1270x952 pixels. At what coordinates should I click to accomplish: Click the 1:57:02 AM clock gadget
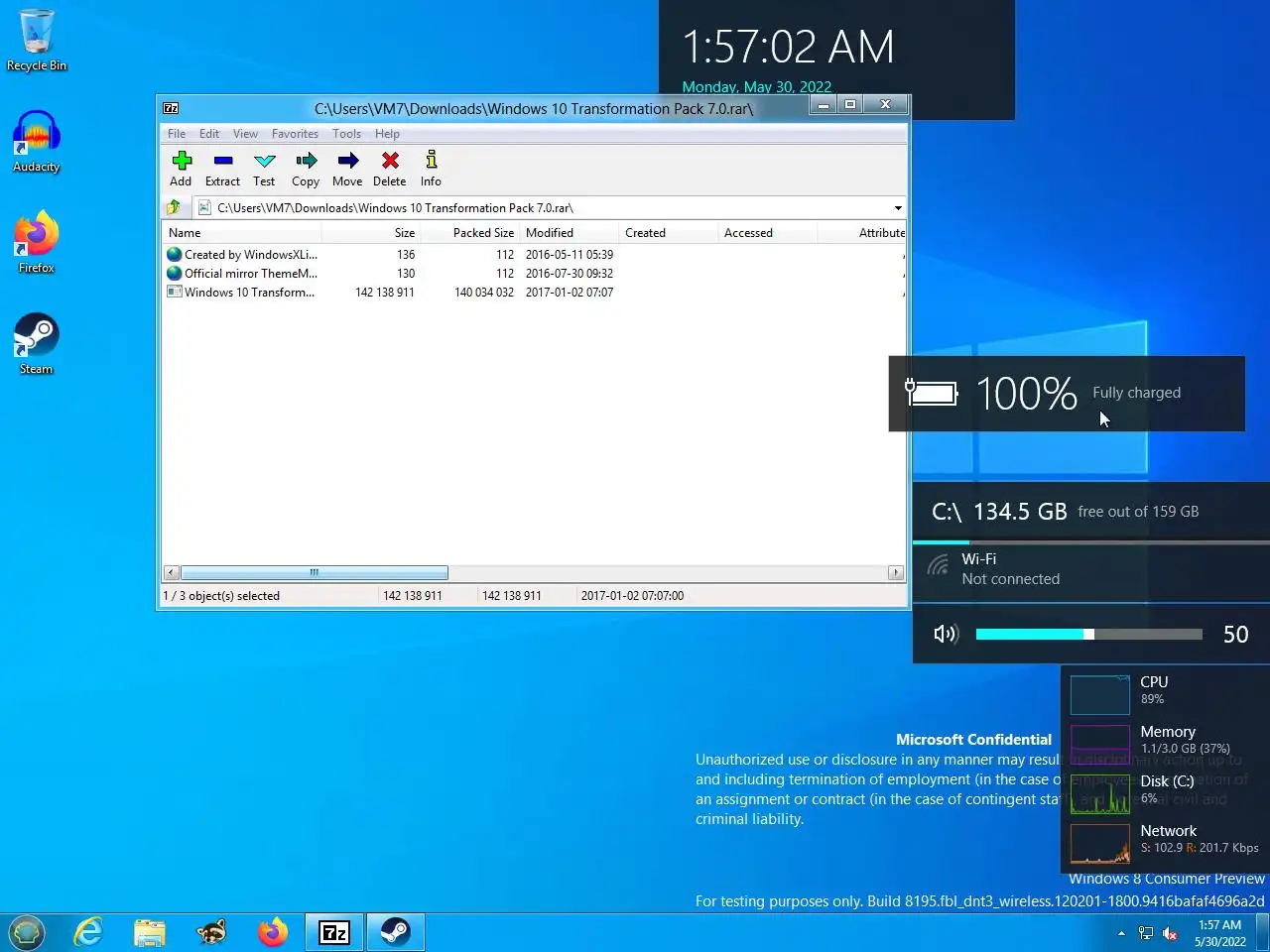[x=788, y=47]
